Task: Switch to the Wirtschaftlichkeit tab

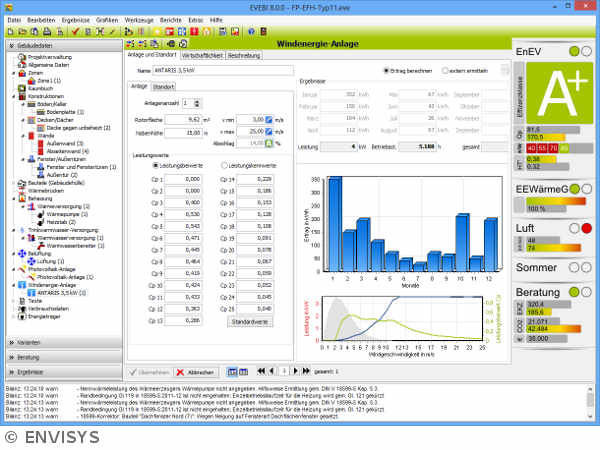Action: (202, 55)
